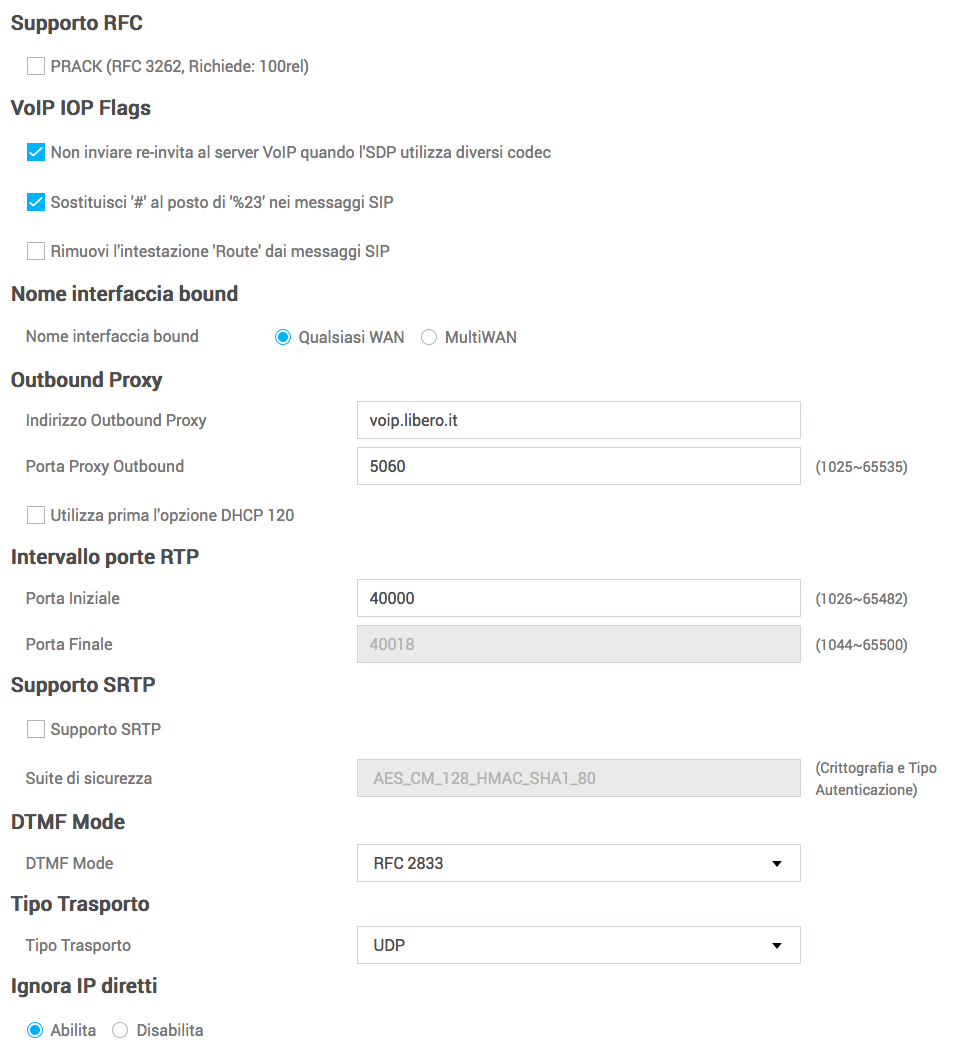Click the Indirizzo Outbound Proxy address field
The width and height of the screenshot is (964, 1048).
pos(578,420)
